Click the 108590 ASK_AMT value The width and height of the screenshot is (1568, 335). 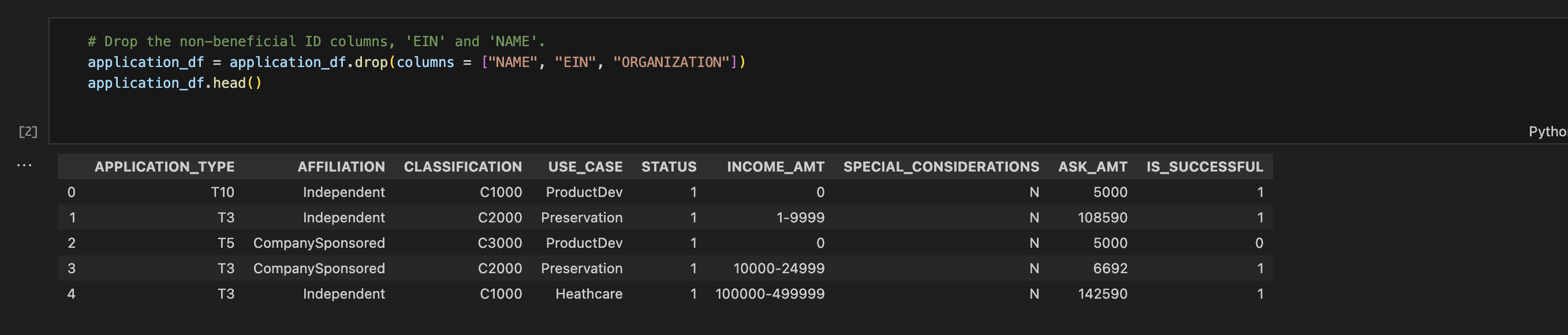point(1102,217)
